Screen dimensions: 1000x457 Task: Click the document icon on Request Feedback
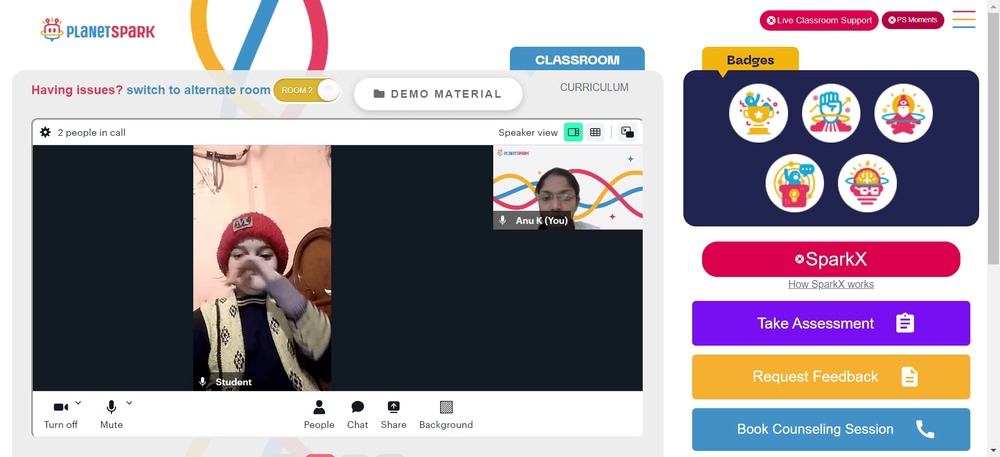coord(909,377)
